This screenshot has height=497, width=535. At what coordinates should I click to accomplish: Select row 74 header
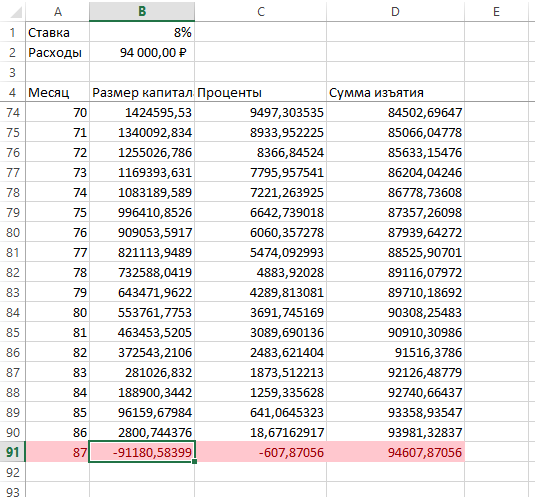[x=13, y=112]
